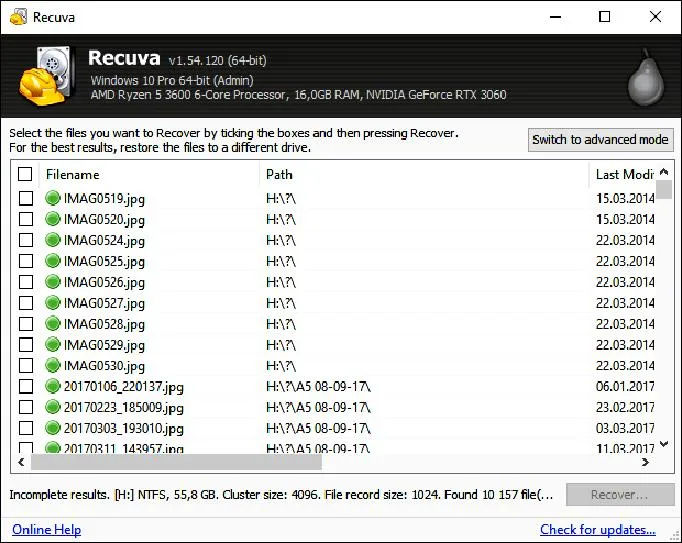
Task: Click date 06.01.2017 in the list
Action: pyautogui.click(x=625, y=386)
